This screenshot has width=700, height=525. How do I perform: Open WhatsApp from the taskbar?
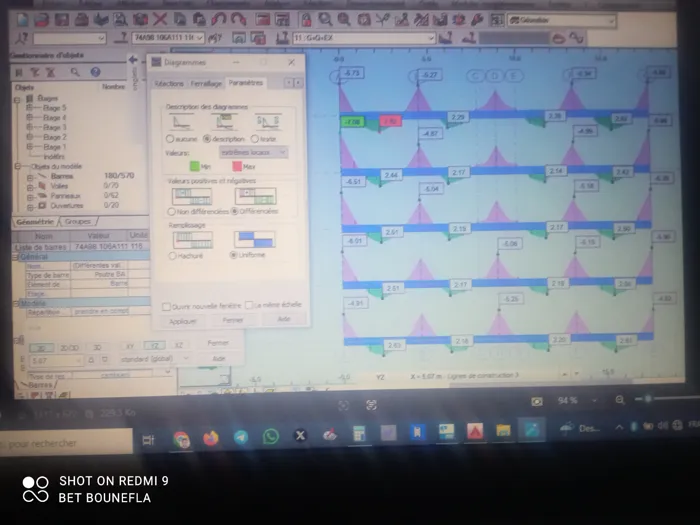(271, 437)
